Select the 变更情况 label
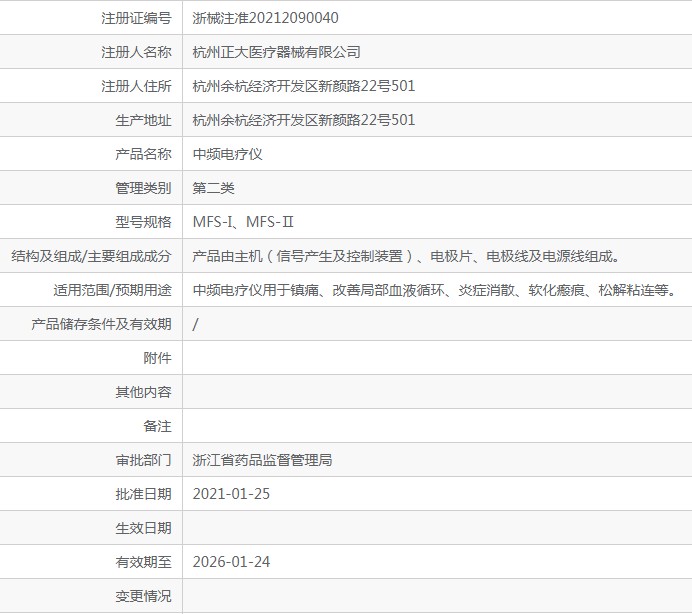The height and width of the screenshot is (614, 692). tap(143, 596)
